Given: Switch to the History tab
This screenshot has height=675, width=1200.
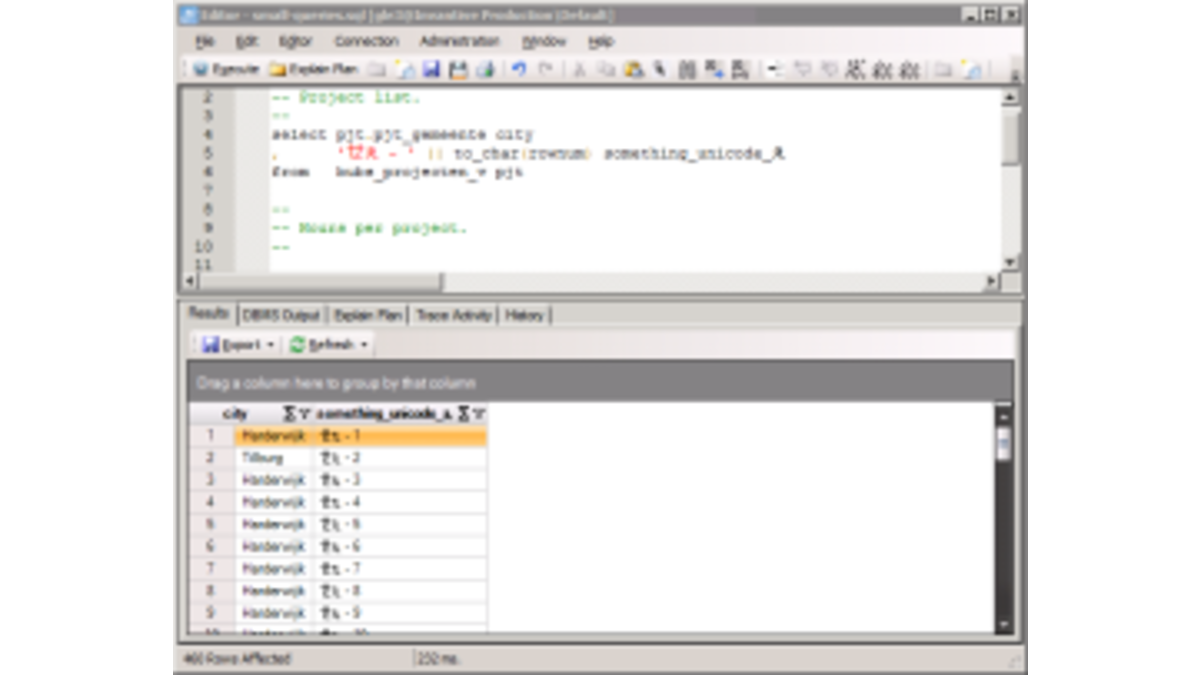Looking at the screenshot, I should (x=526, y=315).
